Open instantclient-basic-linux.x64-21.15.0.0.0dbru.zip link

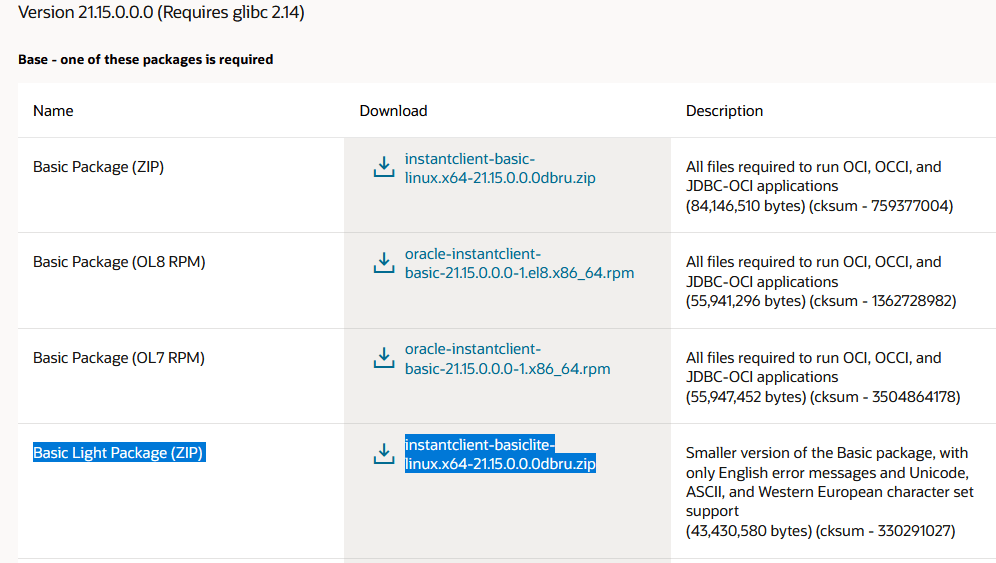click(500, 168)
